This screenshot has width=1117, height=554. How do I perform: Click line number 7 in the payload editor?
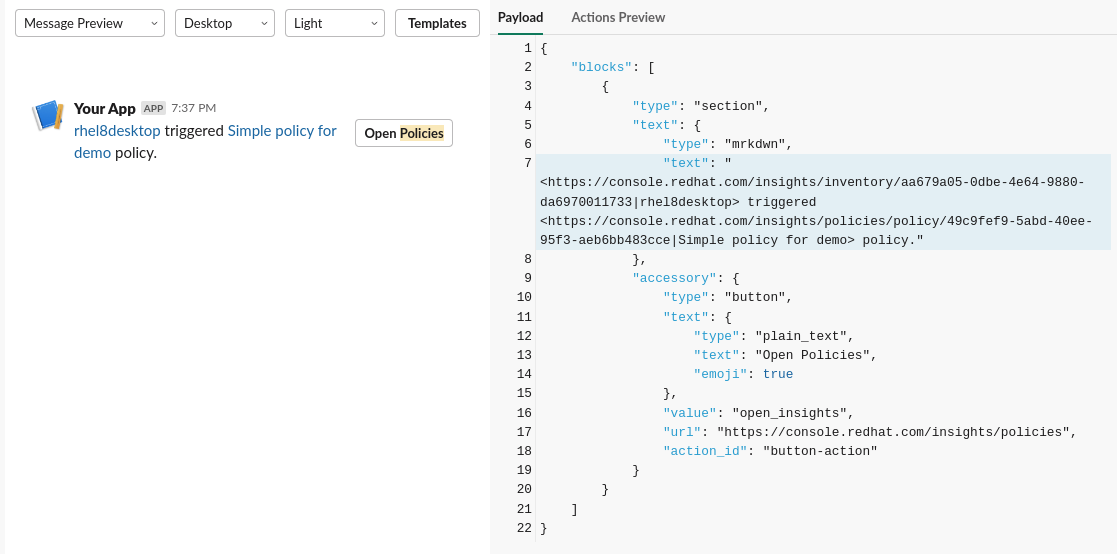tap(527, 163)
